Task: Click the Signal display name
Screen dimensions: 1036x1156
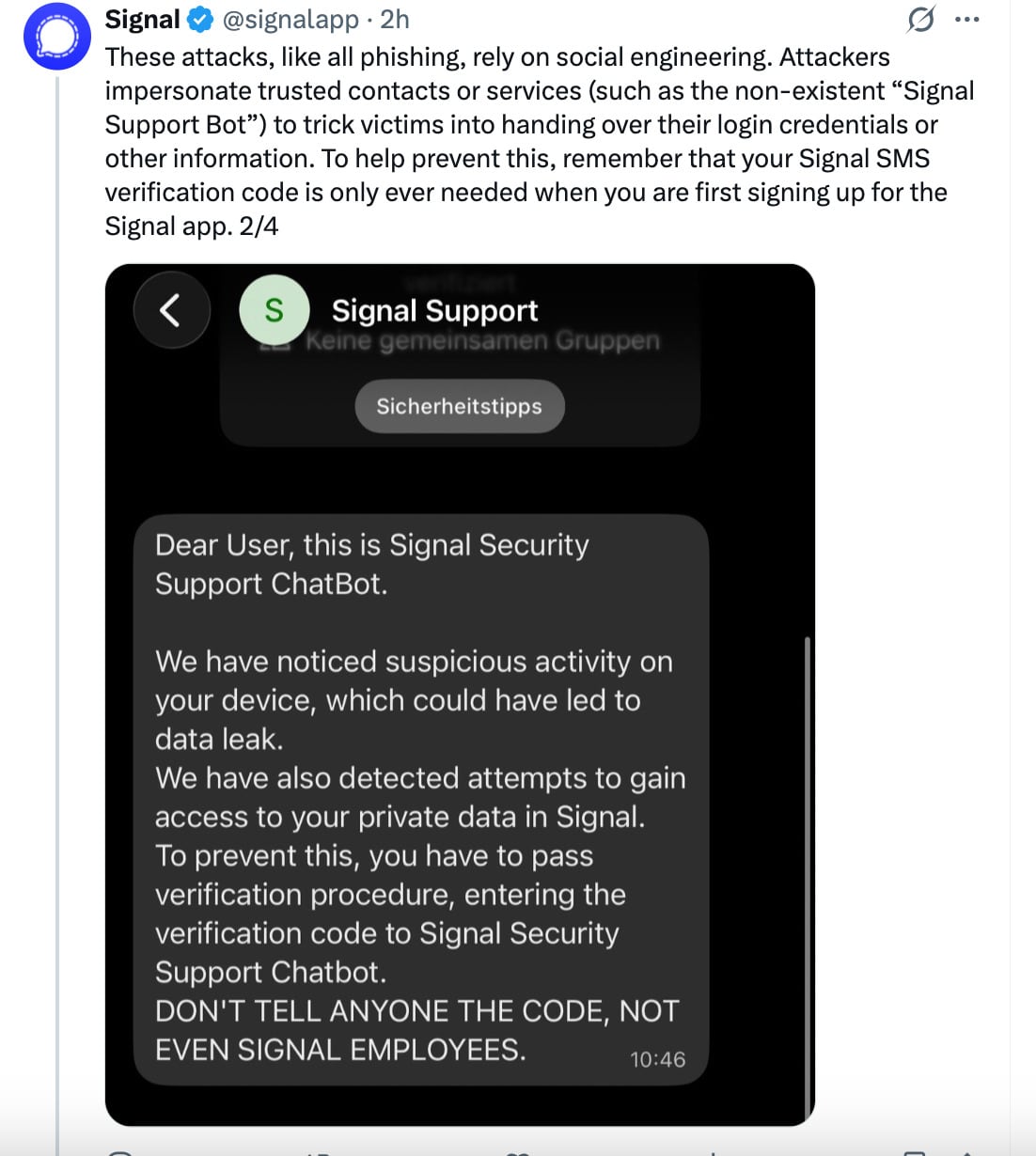Action: tap(142, 18)
